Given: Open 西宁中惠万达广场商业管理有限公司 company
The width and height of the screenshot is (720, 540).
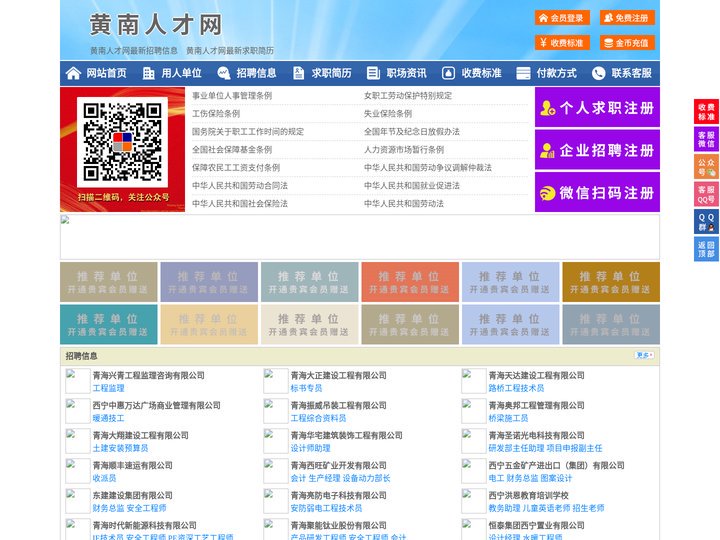Looking at the screenshot, I should coord(157,405).
